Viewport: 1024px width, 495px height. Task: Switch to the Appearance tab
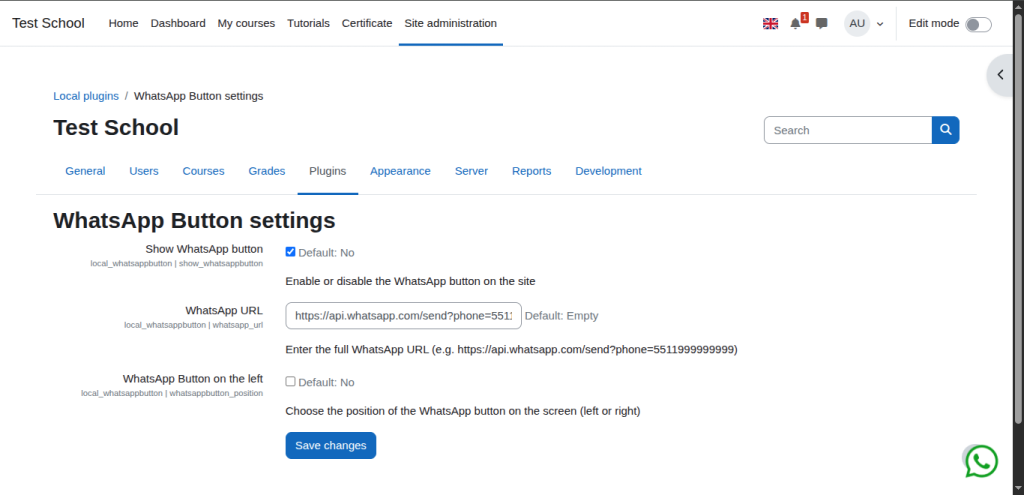coord(400,171)
